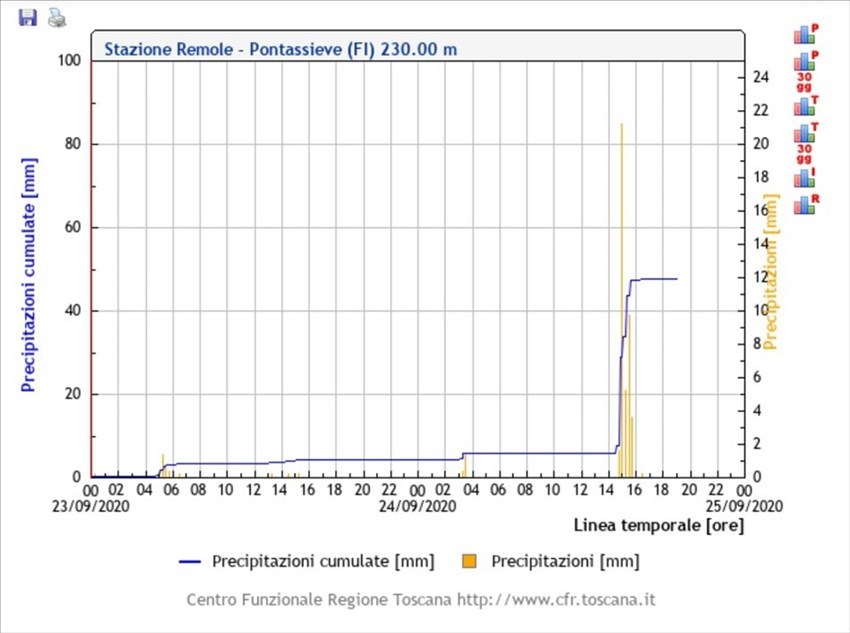Click the 24/09/2020 date label on time axis

tap(418, 506)
